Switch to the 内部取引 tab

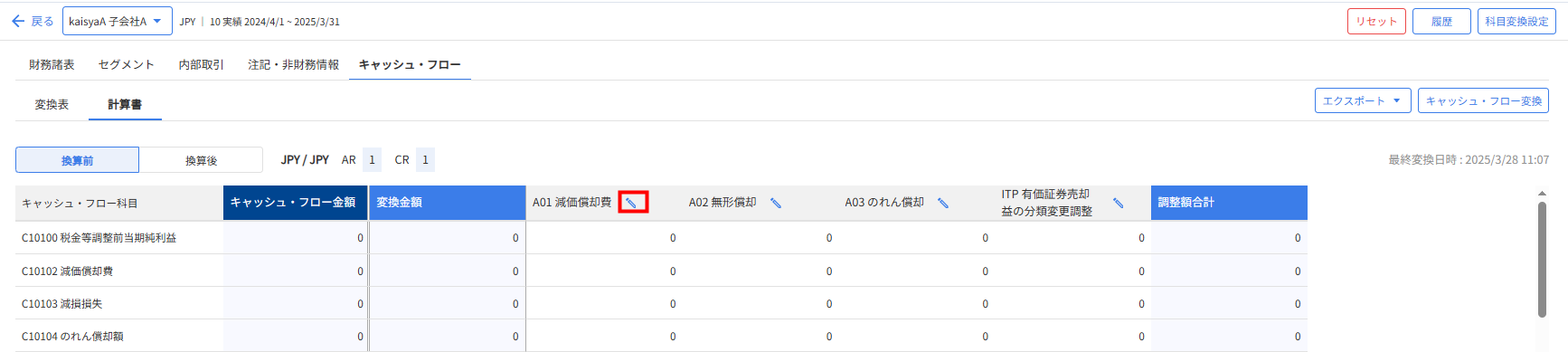201,64
